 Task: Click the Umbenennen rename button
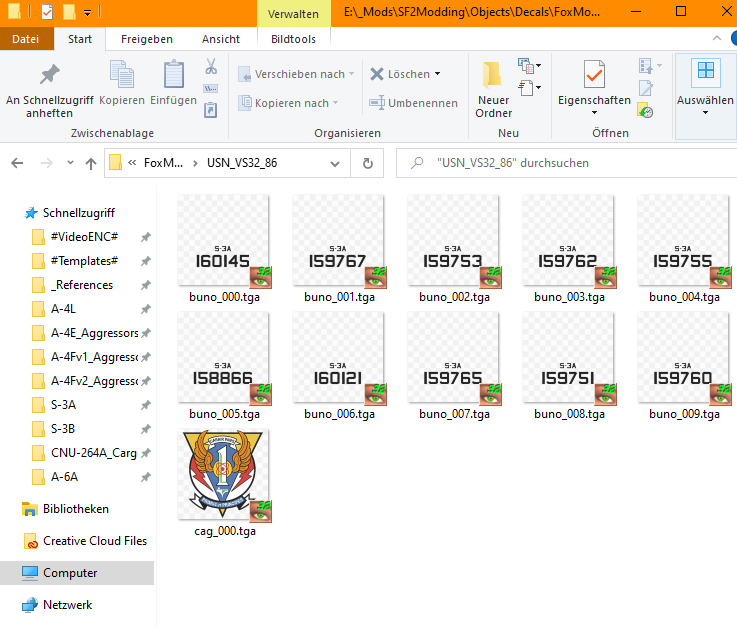click(x=413, y=103)
